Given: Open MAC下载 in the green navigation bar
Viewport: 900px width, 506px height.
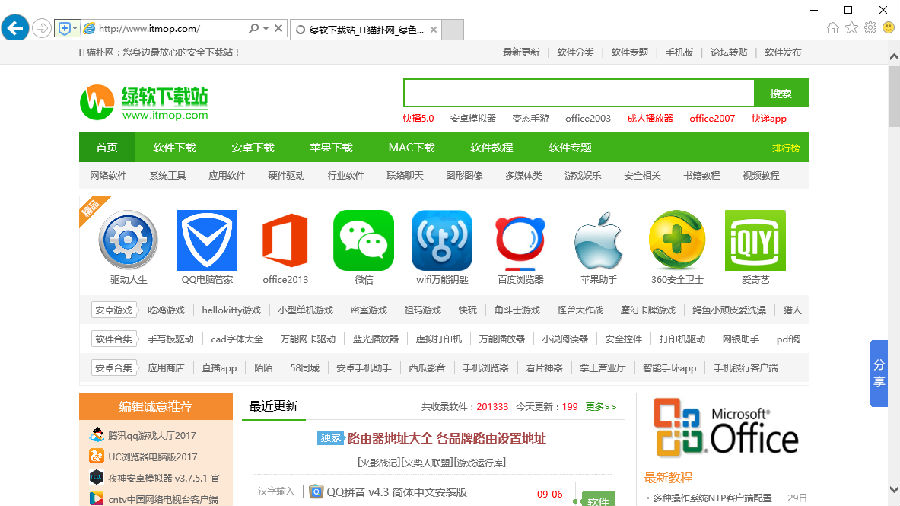Looking at the screenshot, I should (x=412, y=147).
